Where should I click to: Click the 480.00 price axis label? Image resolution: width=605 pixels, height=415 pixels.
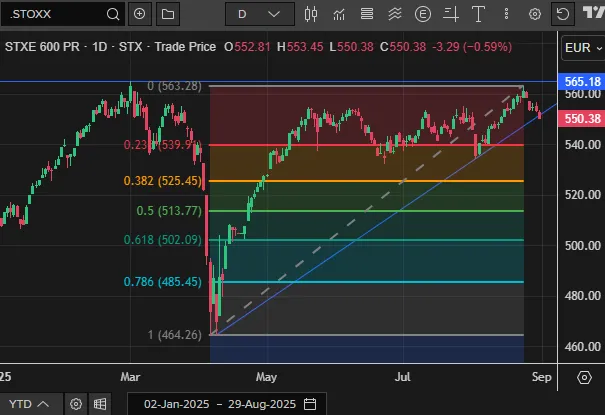coord(583,296)
